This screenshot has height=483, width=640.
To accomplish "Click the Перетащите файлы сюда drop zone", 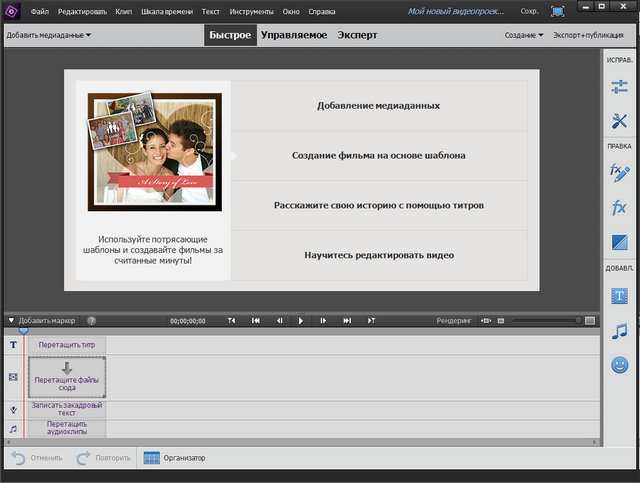I will [66, 377].
